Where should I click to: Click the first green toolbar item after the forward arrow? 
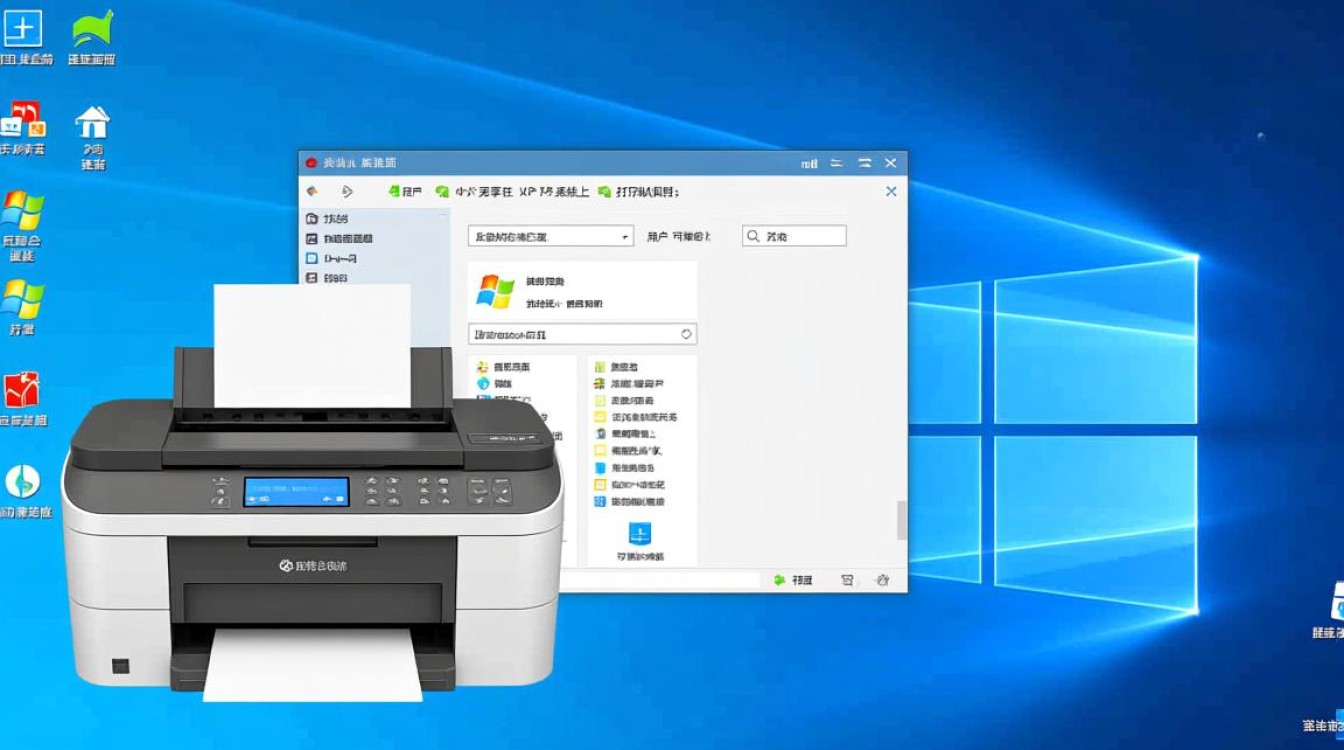click(x=405, y=191)
